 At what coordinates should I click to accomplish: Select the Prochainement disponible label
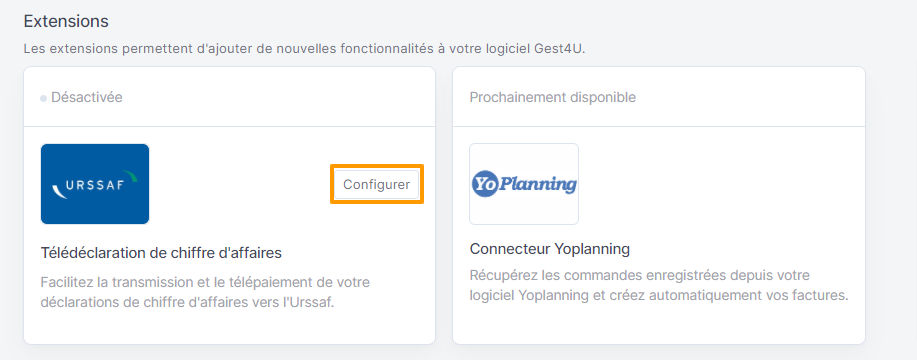(553, 97)
